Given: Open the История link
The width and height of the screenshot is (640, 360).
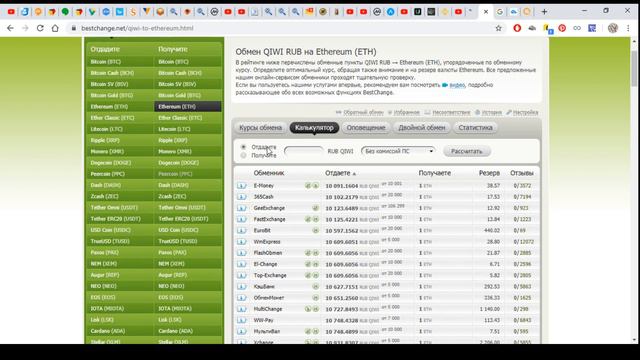Looking at the screenshot, I should pyautogui.click(x=491, y=112).
